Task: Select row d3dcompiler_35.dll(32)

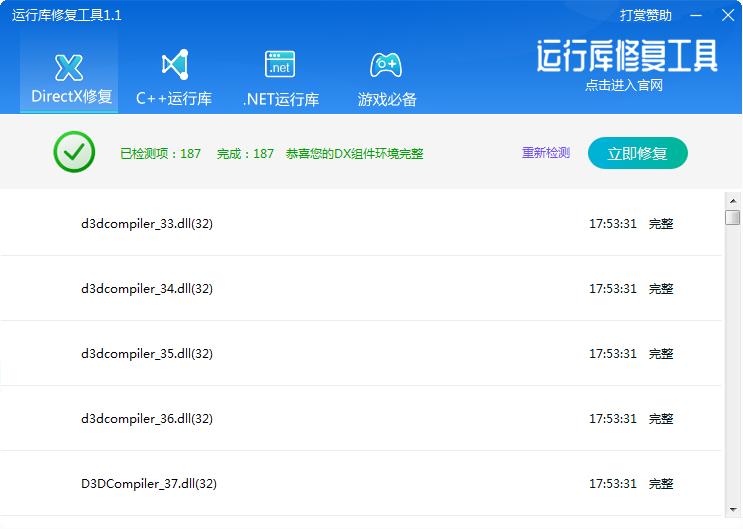Action: (361, 353)
